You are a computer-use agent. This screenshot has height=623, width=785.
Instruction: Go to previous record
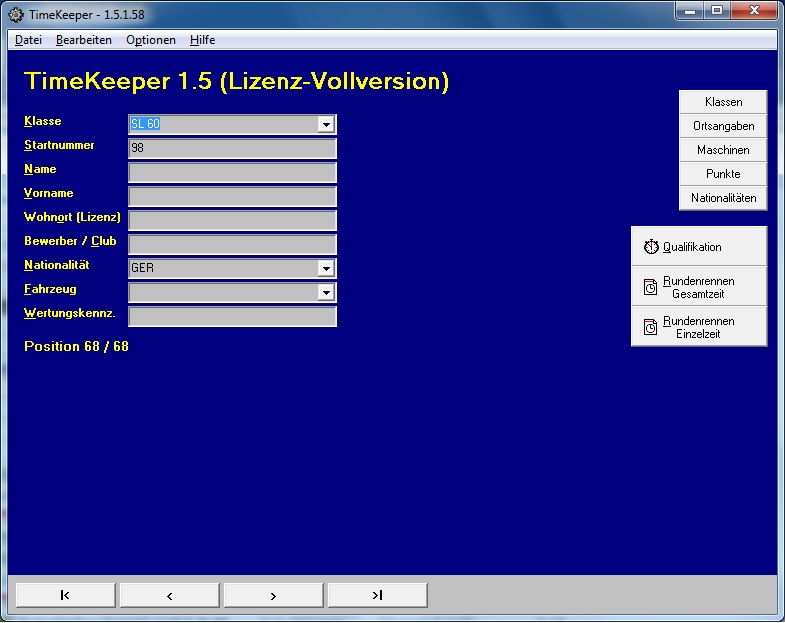click(x=169, y=595)
